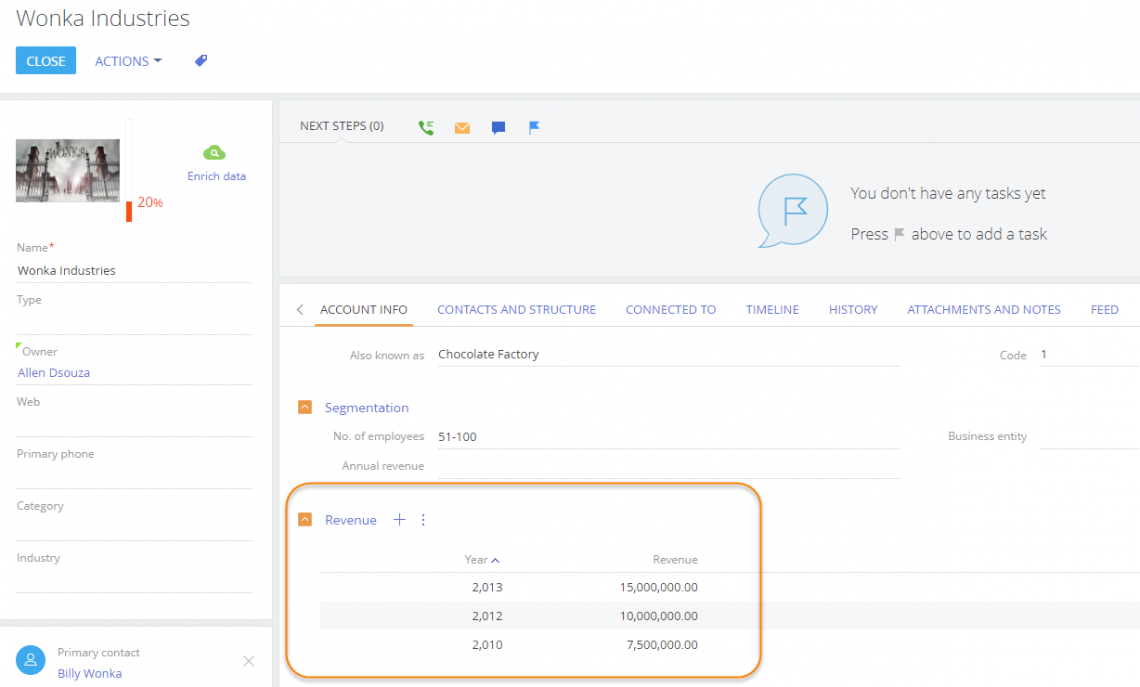Open the Allen Dsouza owner link
The height and width of the screenshot is (687, 1140).
[x=54, y=372]
